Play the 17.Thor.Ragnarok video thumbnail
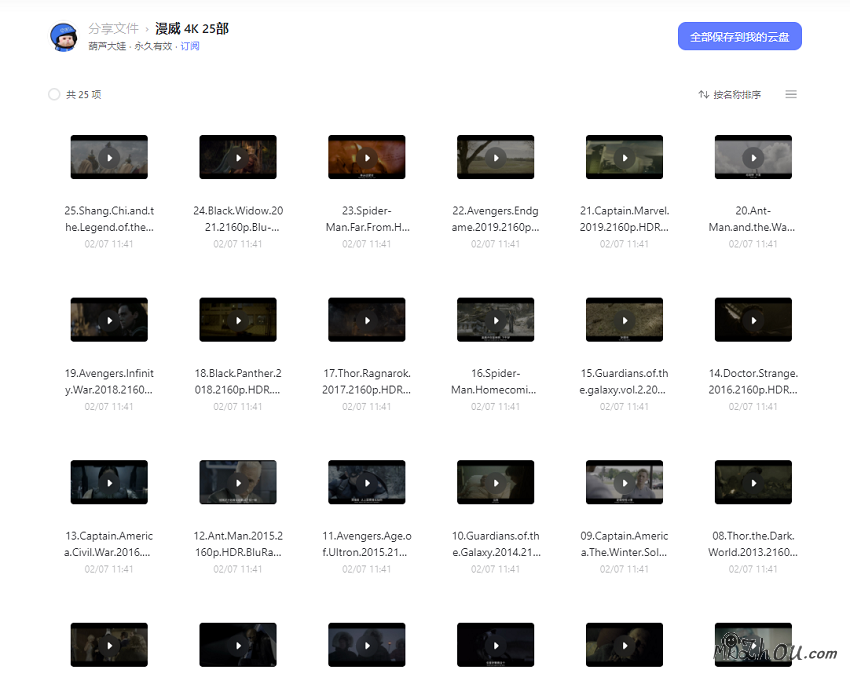This screenshot has height=677, width=850. (366, 320)
